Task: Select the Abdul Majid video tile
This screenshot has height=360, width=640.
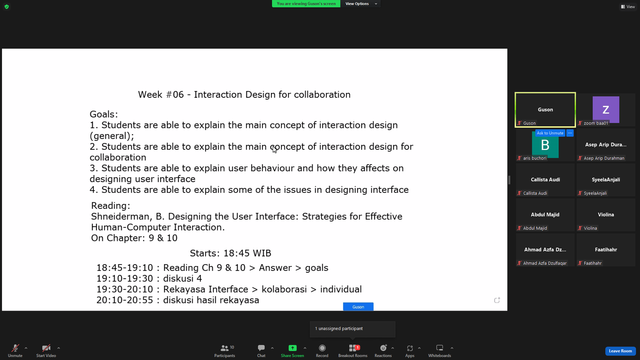Action: (x=545, y=215)
